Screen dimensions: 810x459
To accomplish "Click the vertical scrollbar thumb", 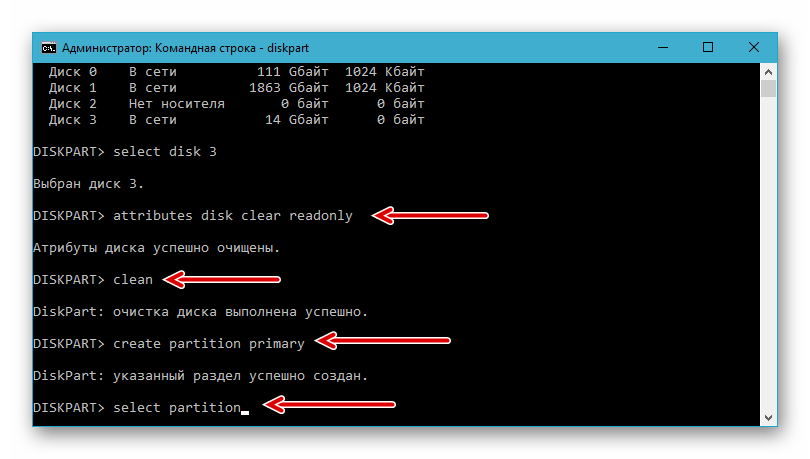I will click(768, 88).
